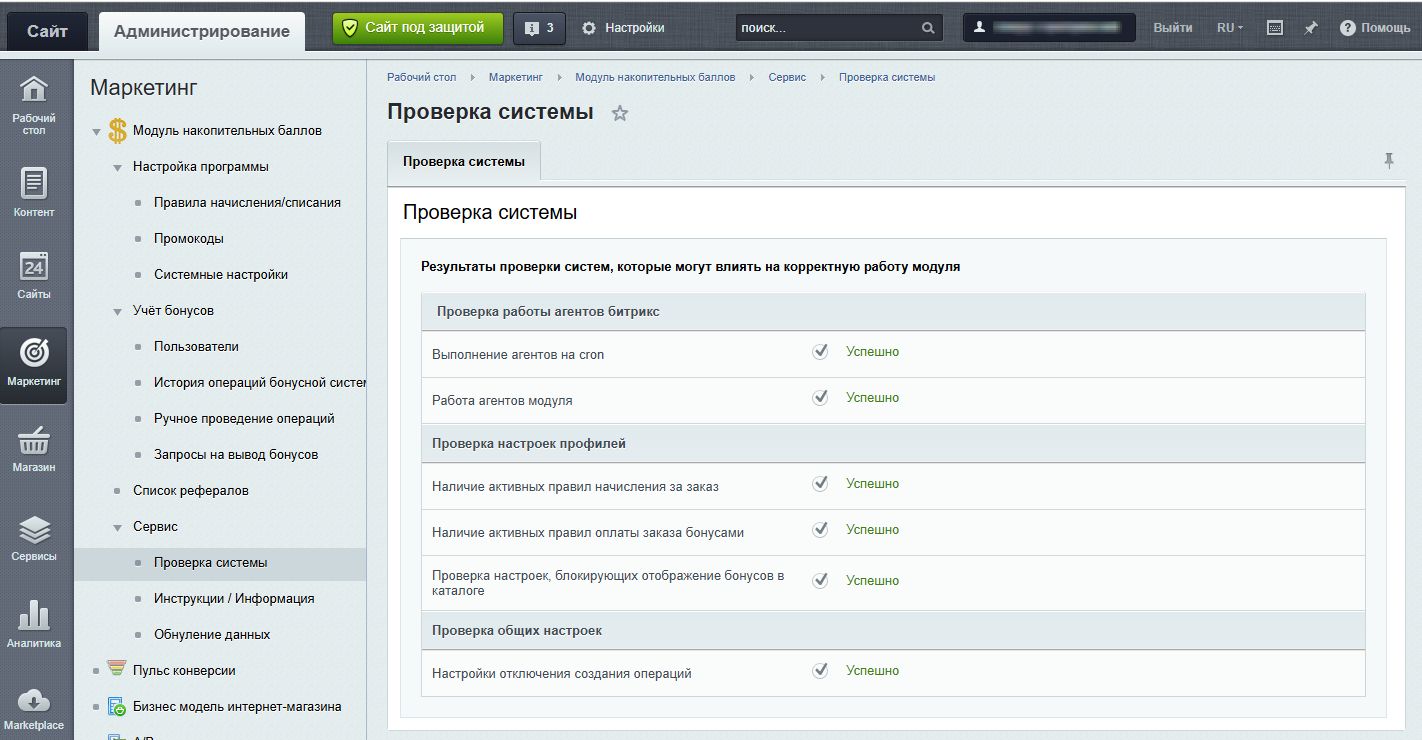Open the RU language dropdown

pyautogui.click(x=1230, y=28)
